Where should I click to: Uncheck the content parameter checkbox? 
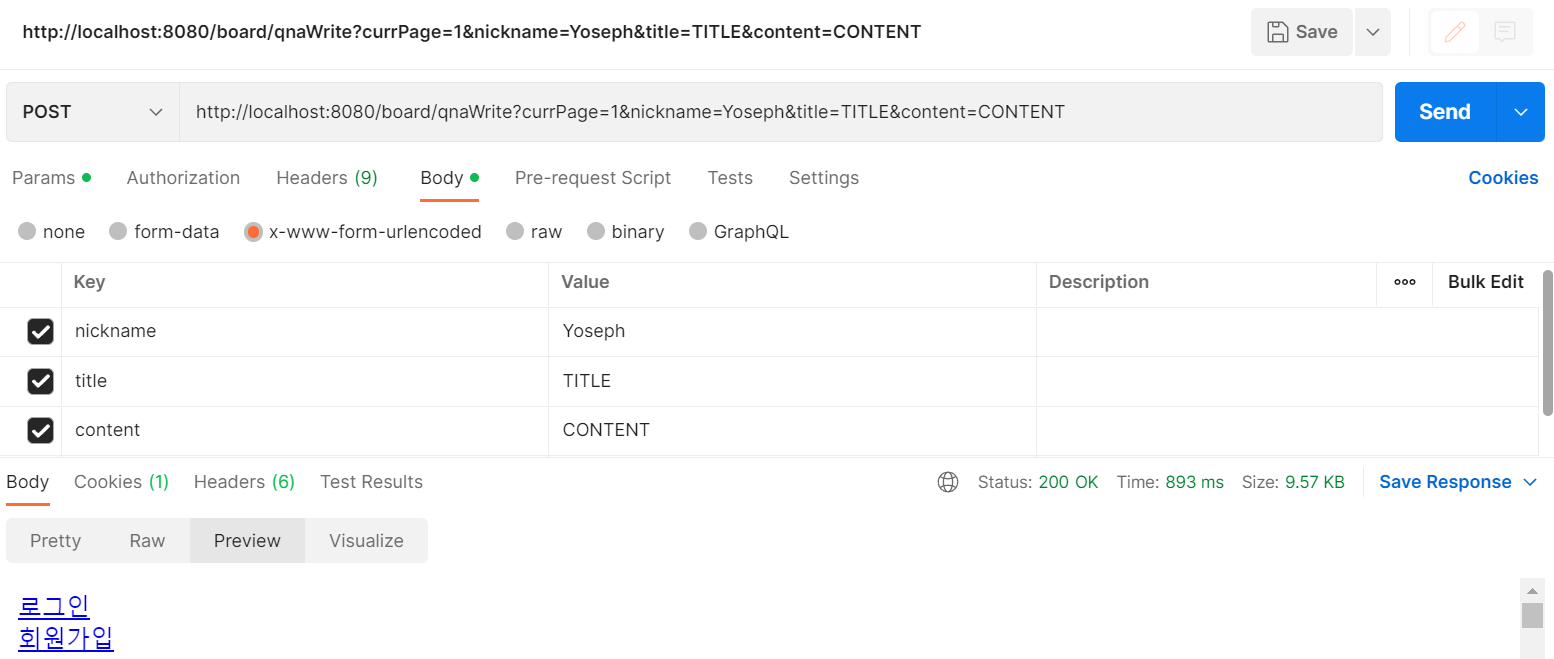pyautogui.click(x=40, y=430)
